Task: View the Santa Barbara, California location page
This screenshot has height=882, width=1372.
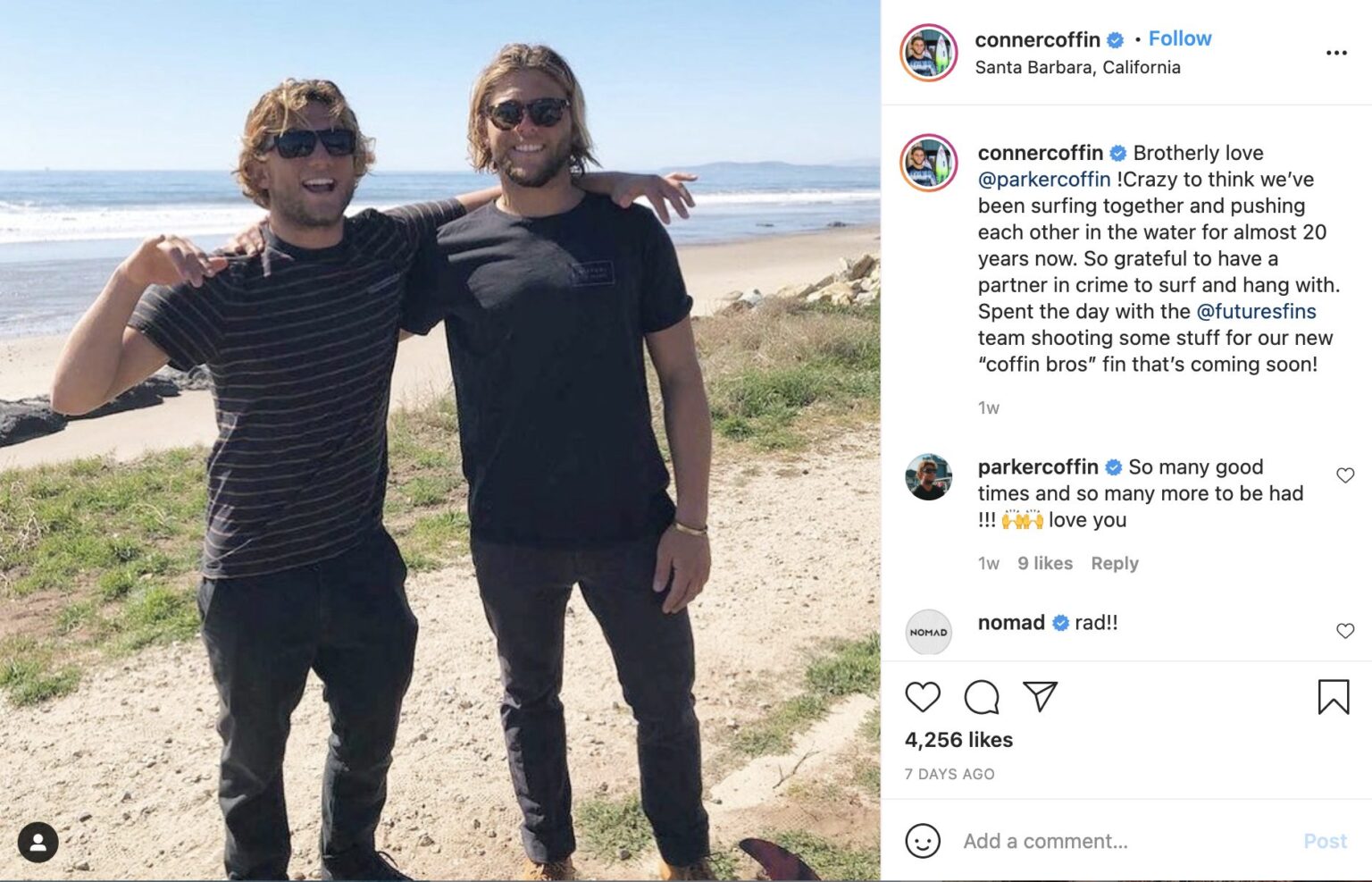Action: click(1076, 66)
